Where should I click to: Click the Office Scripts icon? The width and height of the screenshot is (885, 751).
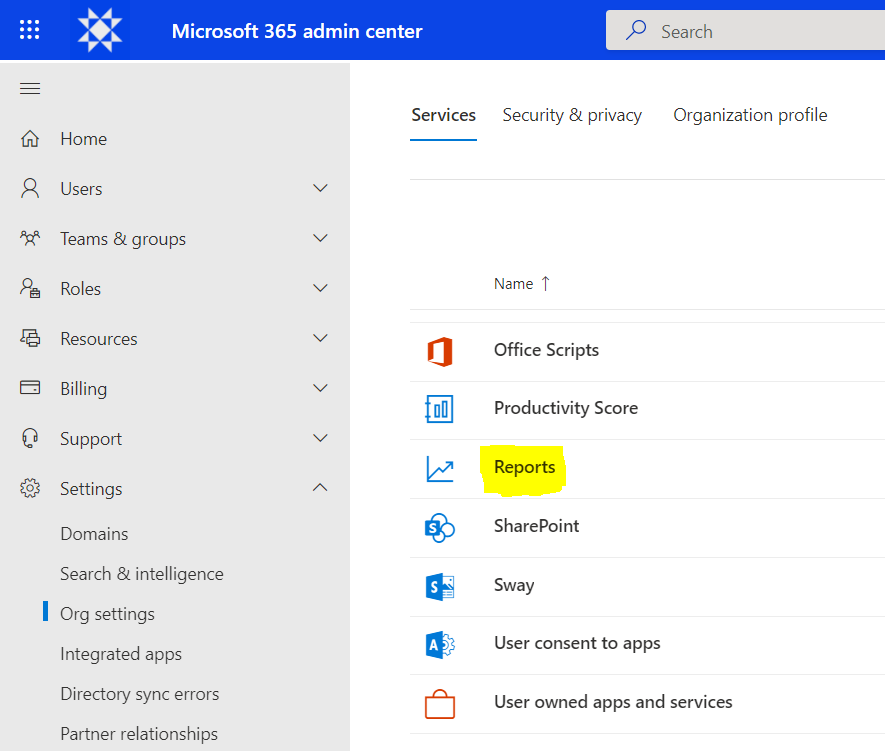tap(440, 352)
